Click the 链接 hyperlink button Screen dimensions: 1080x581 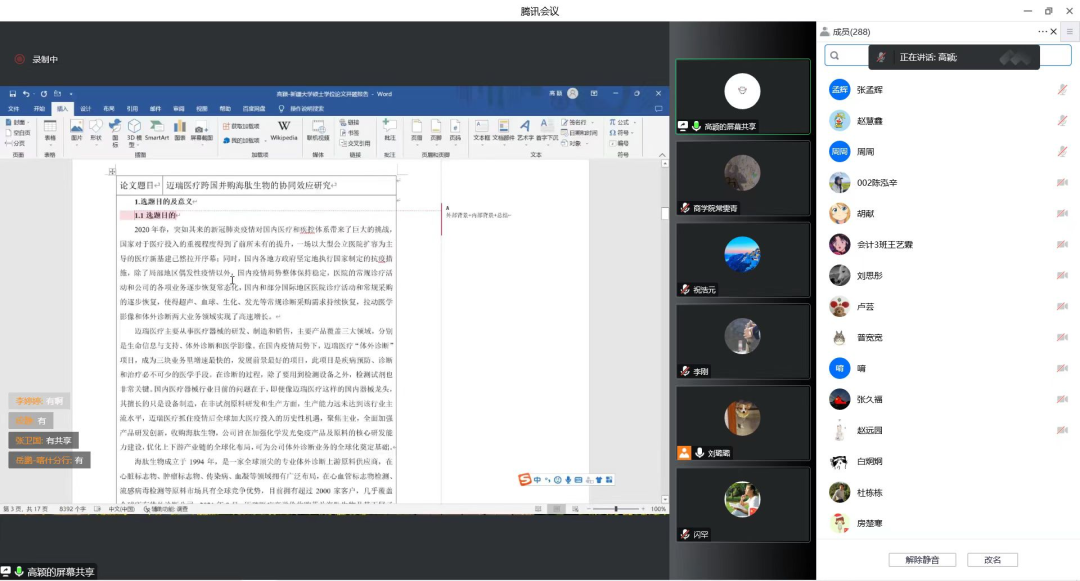pyautogui.click(x=350, y=123)
